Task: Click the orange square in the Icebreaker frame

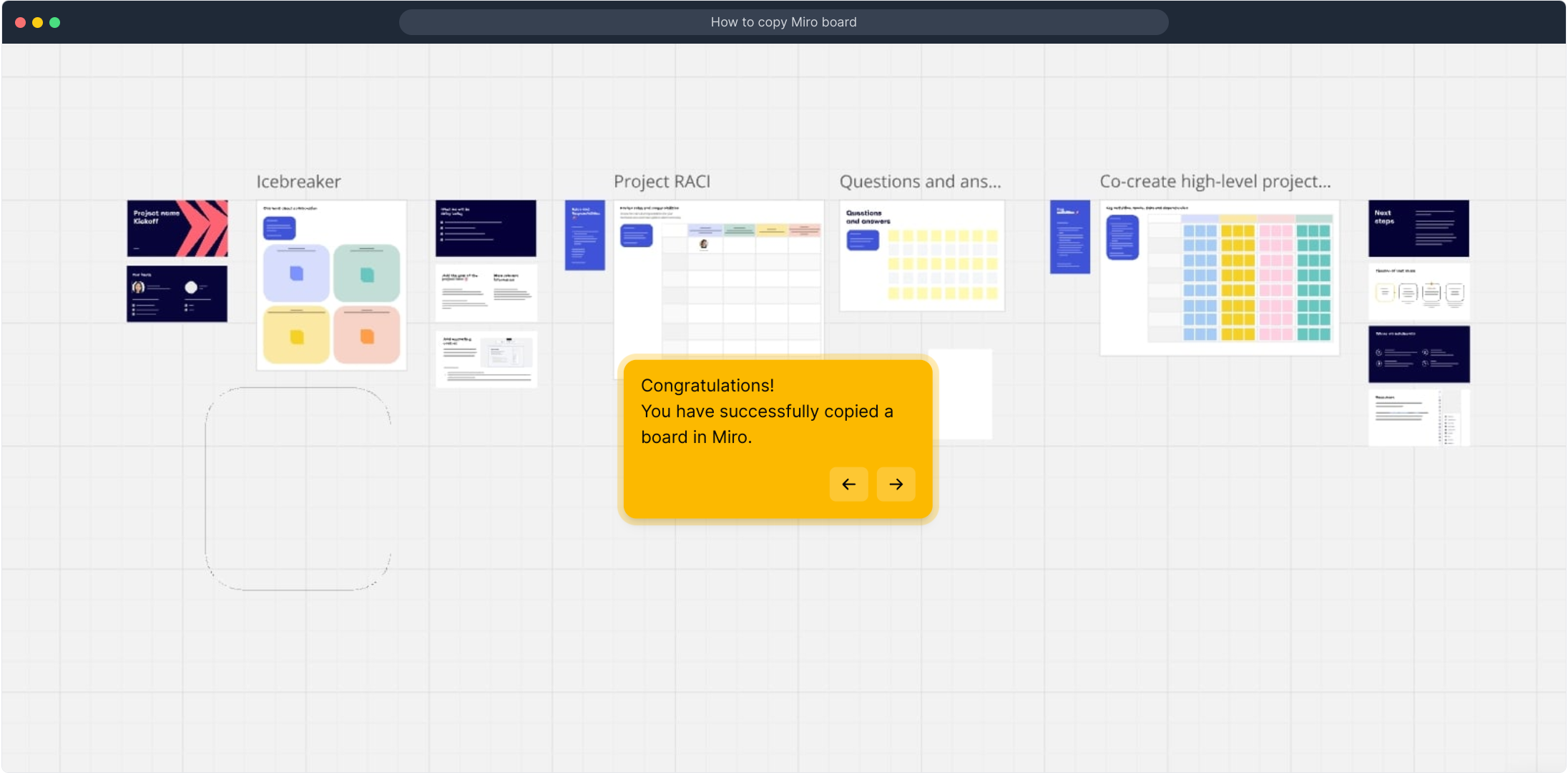Action: click(x=367, y=336)
